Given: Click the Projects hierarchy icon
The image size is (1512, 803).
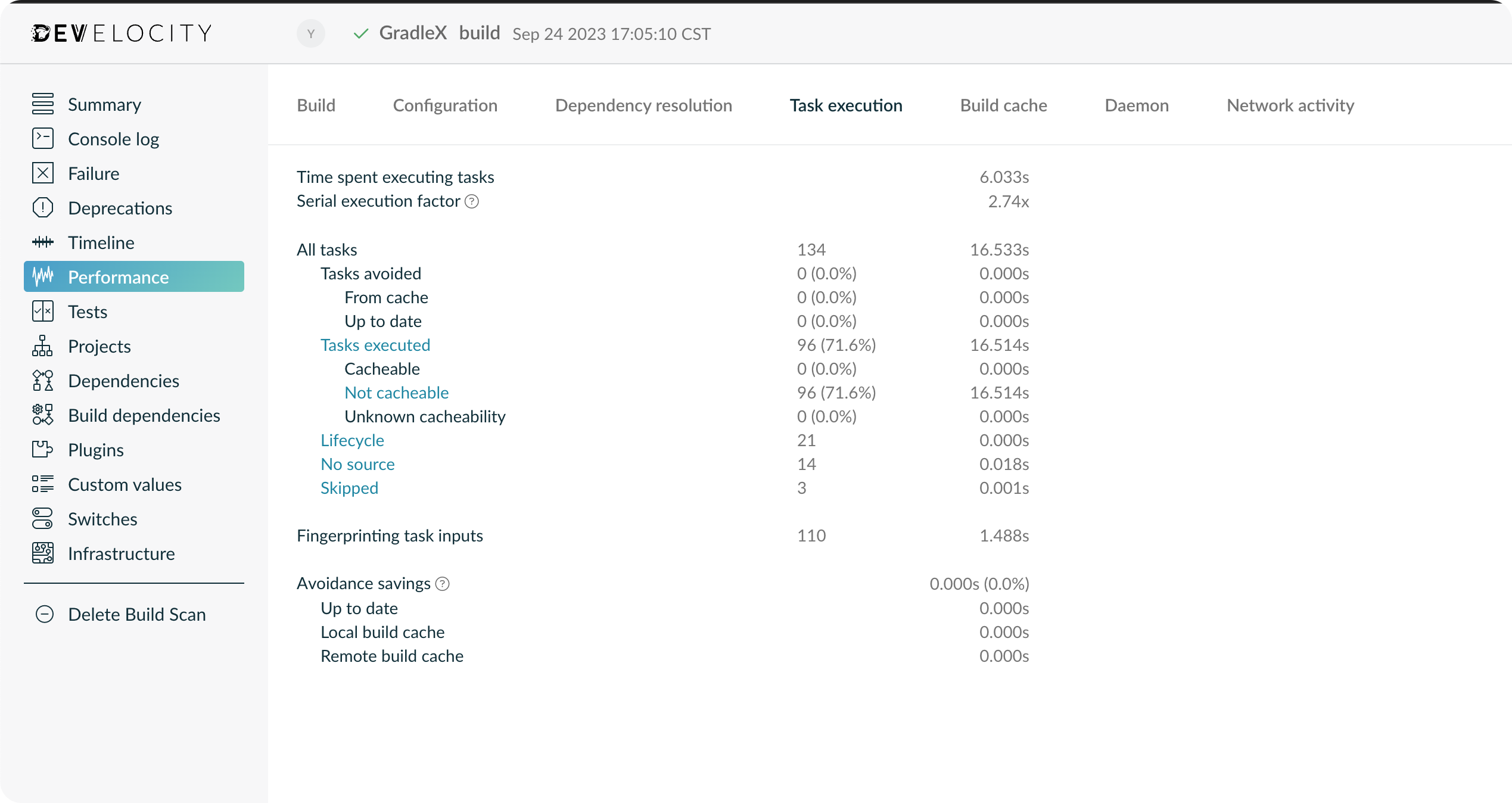Looking at the screenshot, I should pos(43,346).
